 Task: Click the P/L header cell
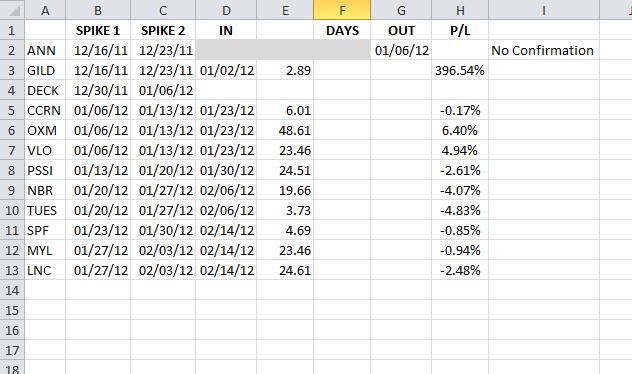pos(460,30)
